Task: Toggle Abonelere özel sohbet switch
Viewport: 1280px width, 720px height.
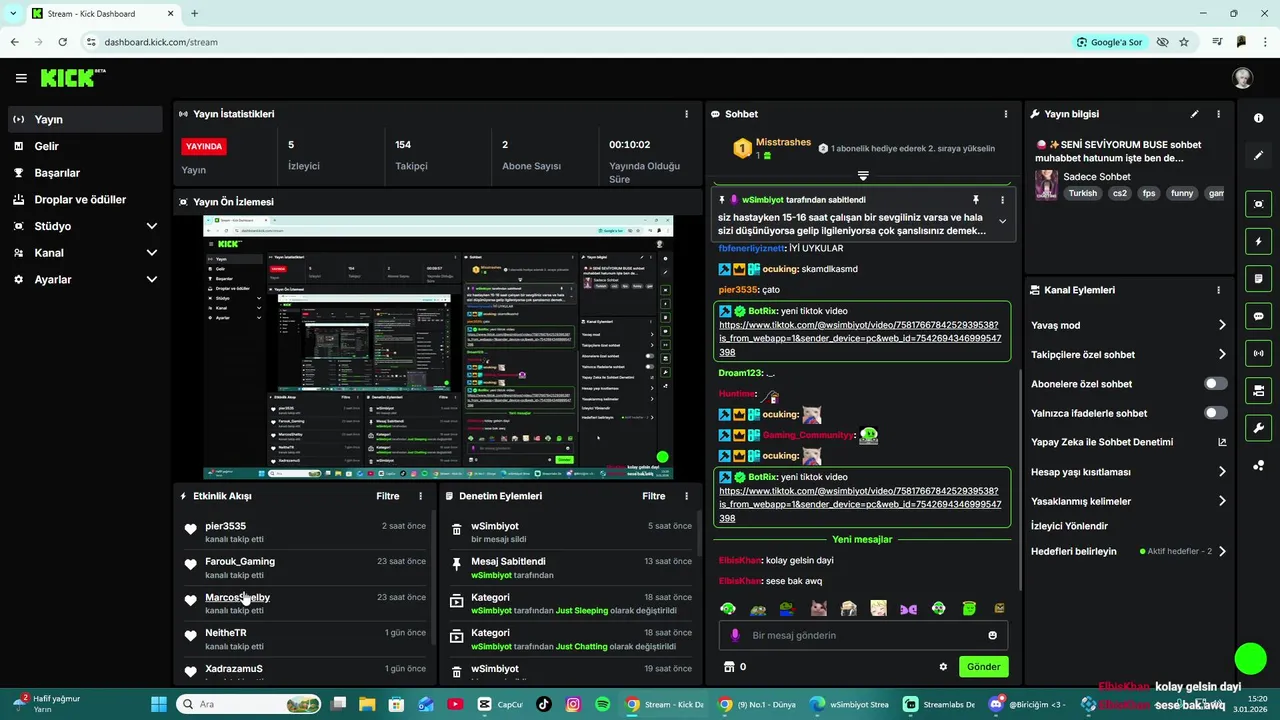Action: click(x=1216, y=384)
